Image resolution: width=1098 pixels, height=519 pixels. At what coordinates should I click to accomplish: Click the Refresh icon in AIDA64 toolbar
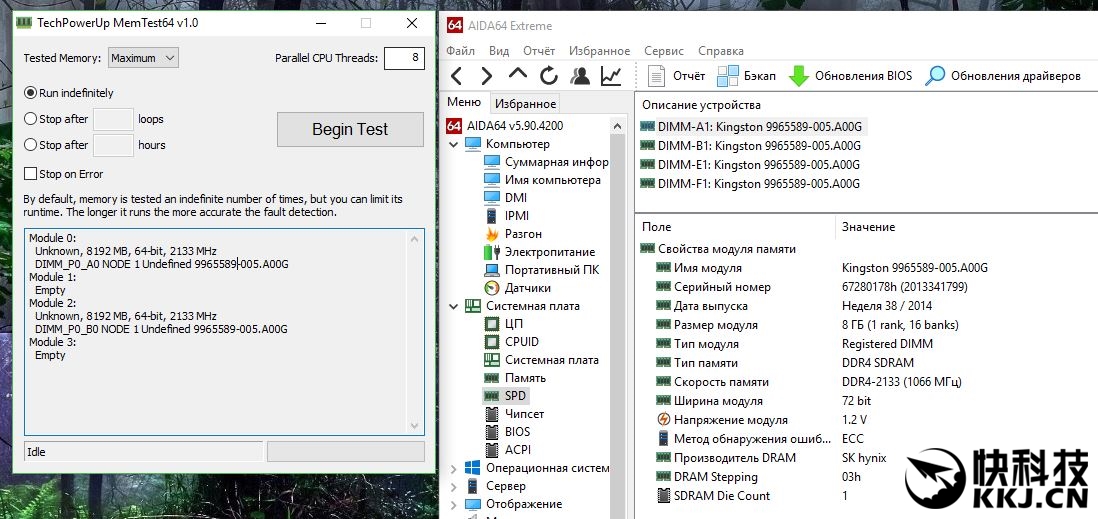click(x=548, y=76)
